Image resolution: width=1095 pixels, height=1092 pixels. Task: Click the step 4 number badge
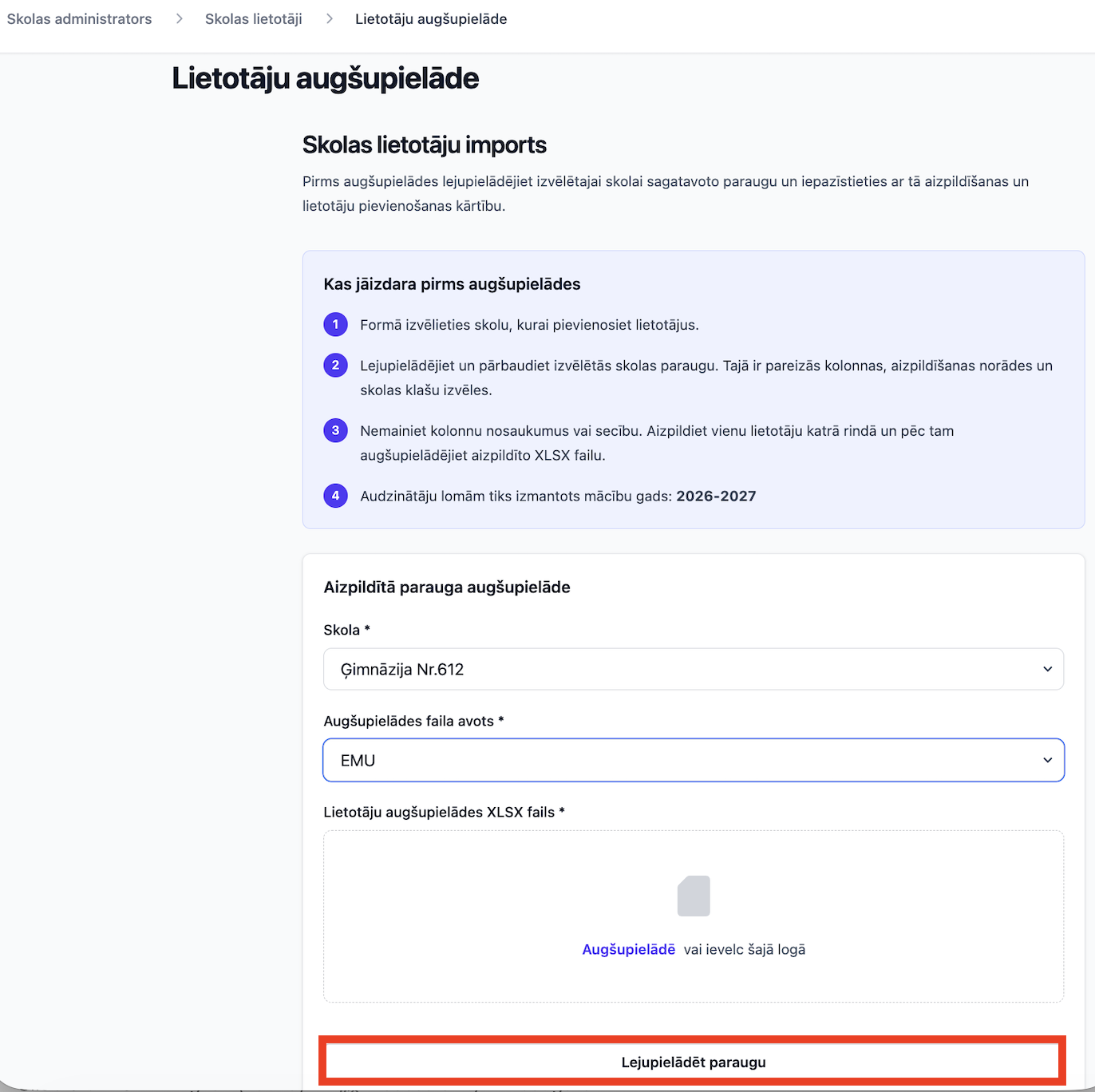(335, 496)
